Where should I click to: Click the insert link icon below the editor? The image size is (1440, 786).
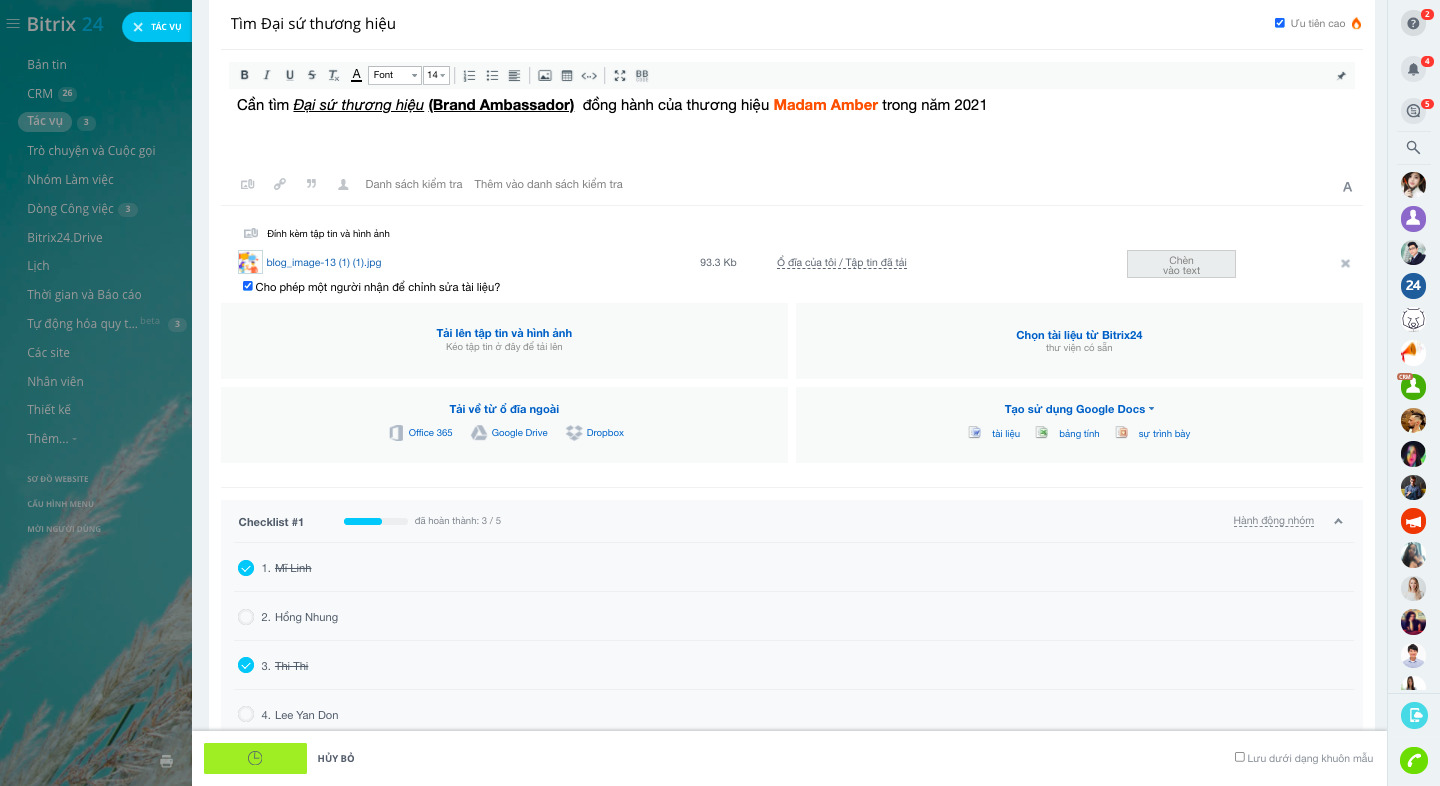coord(280,184)
